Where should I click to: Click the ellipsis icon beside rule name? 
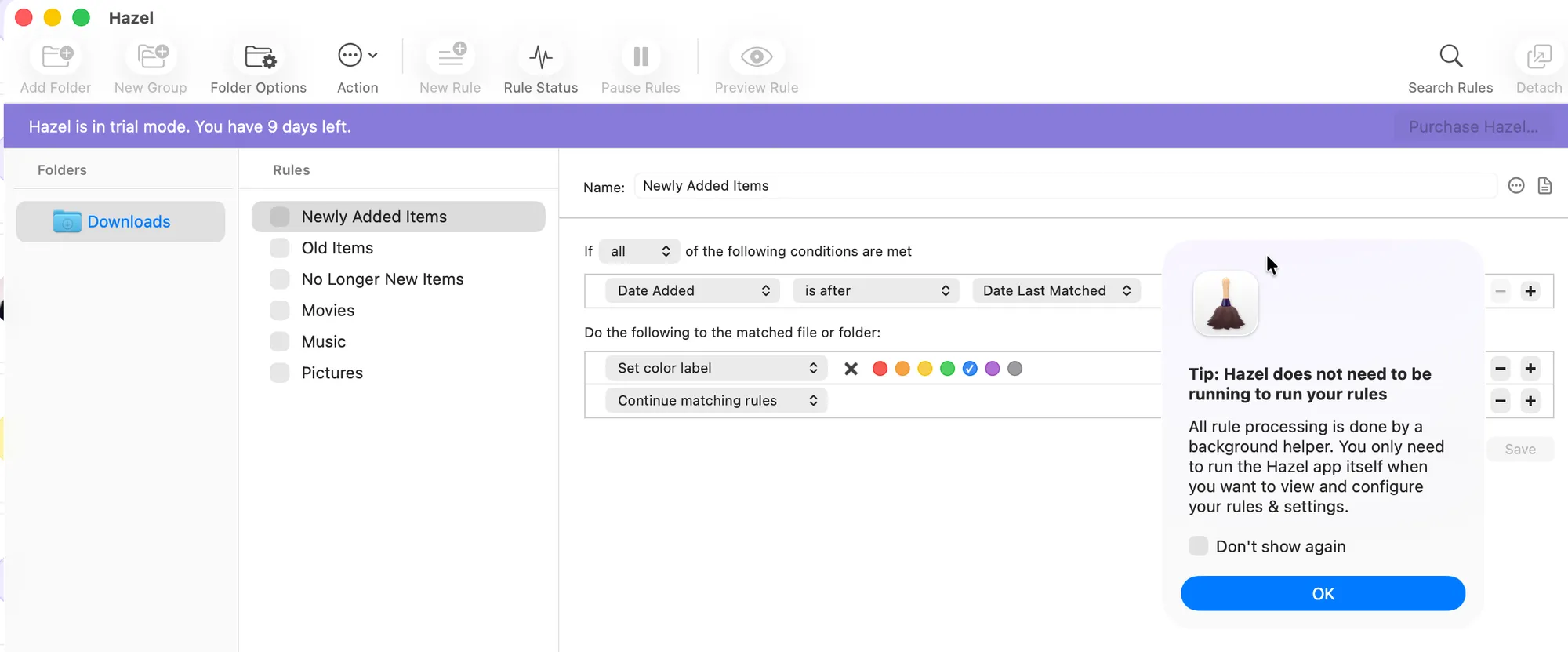click(x=1516, y=186)
